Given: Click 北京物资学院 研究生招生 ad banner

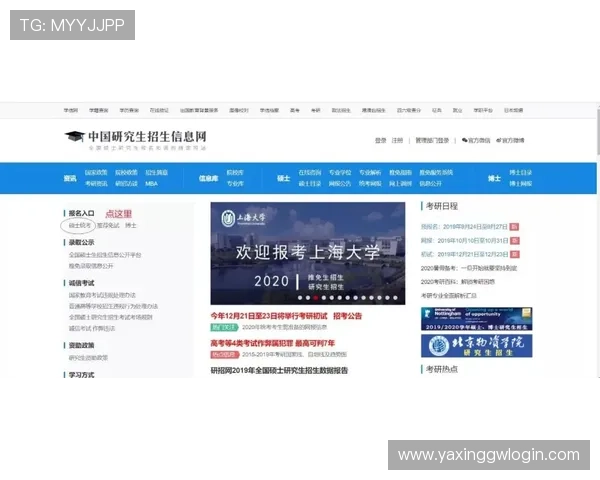Looking at the screenshot, I should coord(476,346).
